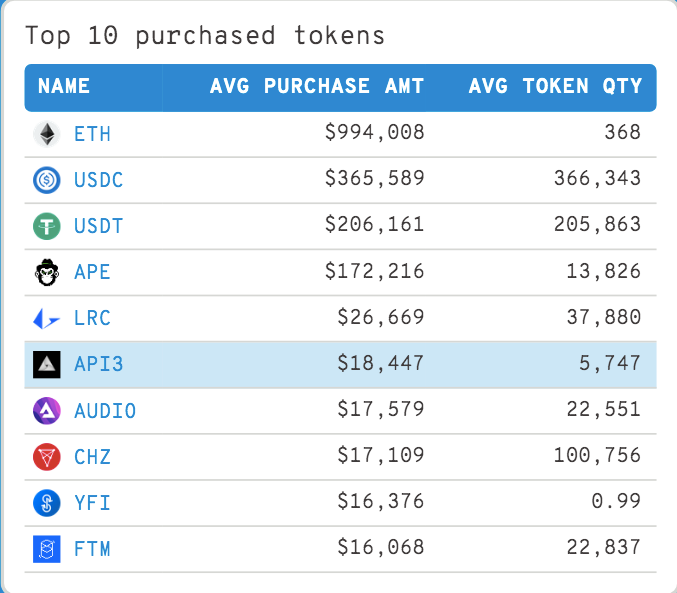Click the black API3 triangle icon
This screenshot has height=593, width=677.
click(46, 364)
